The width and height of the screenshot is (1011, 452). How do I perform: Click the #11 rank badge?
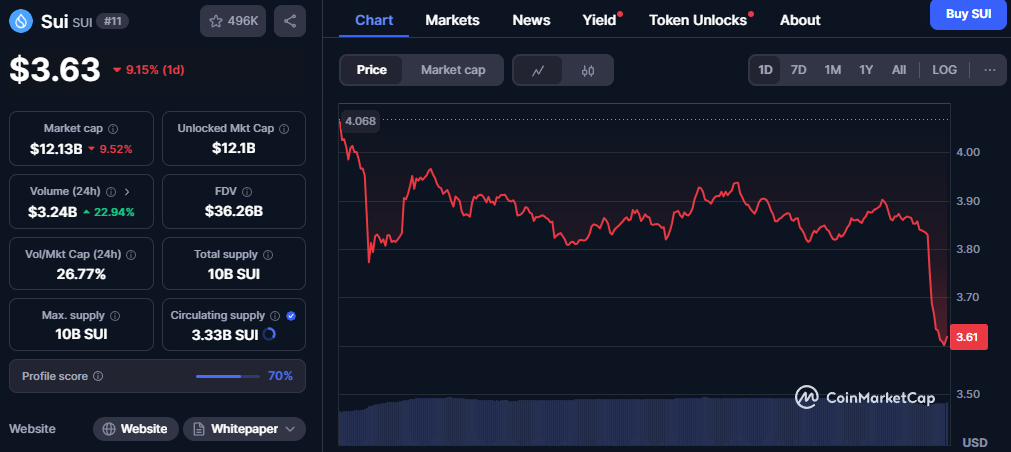pyautogui.click(x=113, y=21)
